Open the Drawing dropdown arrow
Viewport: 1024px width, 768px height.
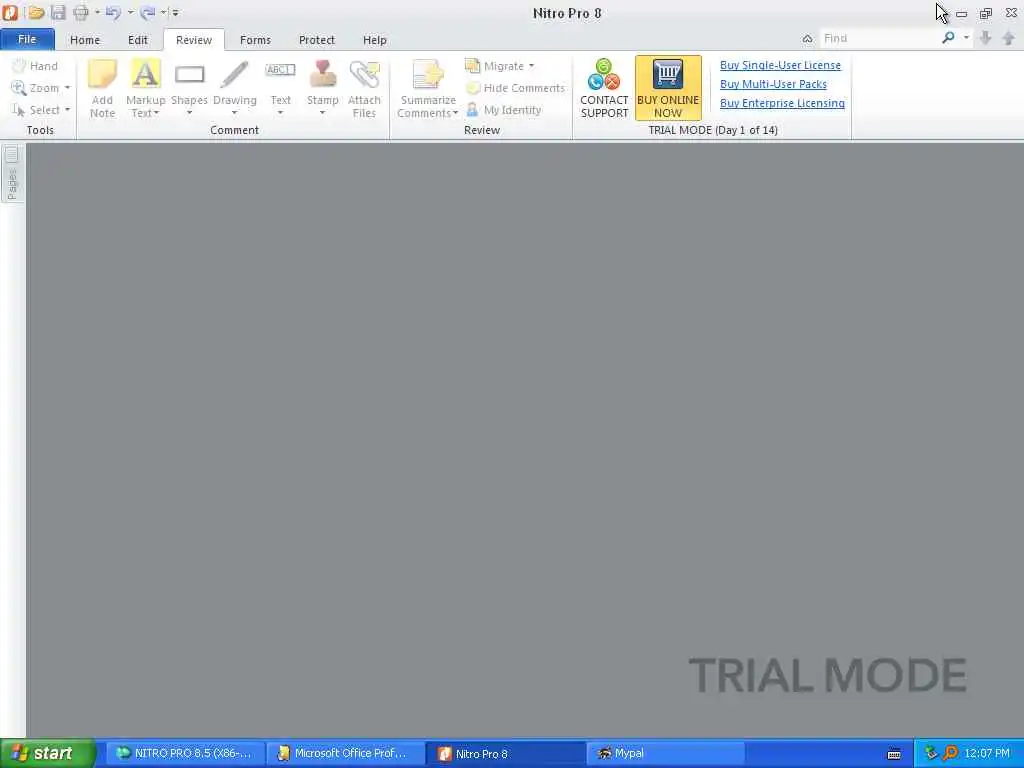[x=234, y=113]
